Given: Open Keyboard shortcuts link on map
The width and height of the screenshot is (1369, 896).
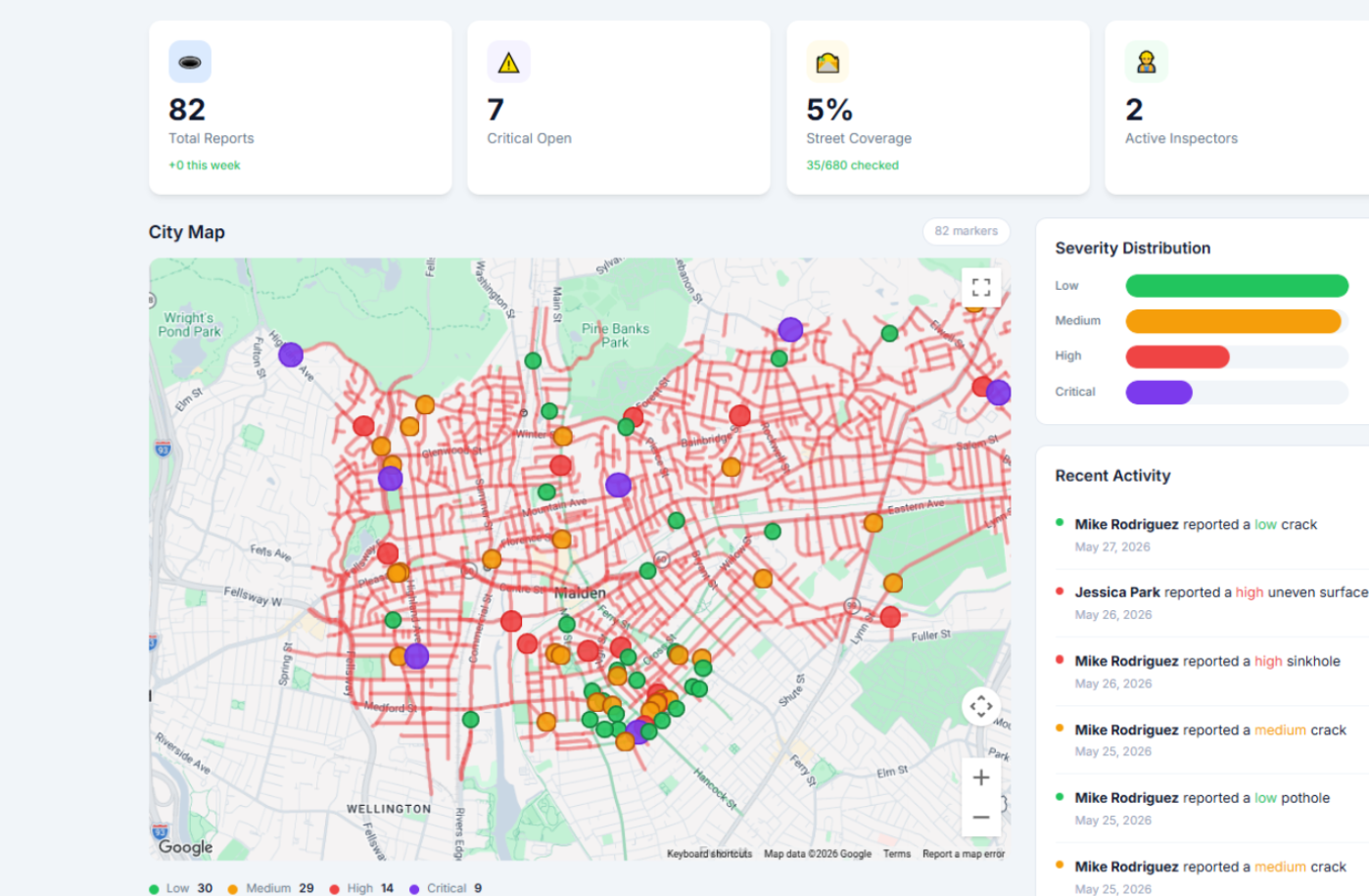Looking at the screenshot, I should [x=710, y=854].
